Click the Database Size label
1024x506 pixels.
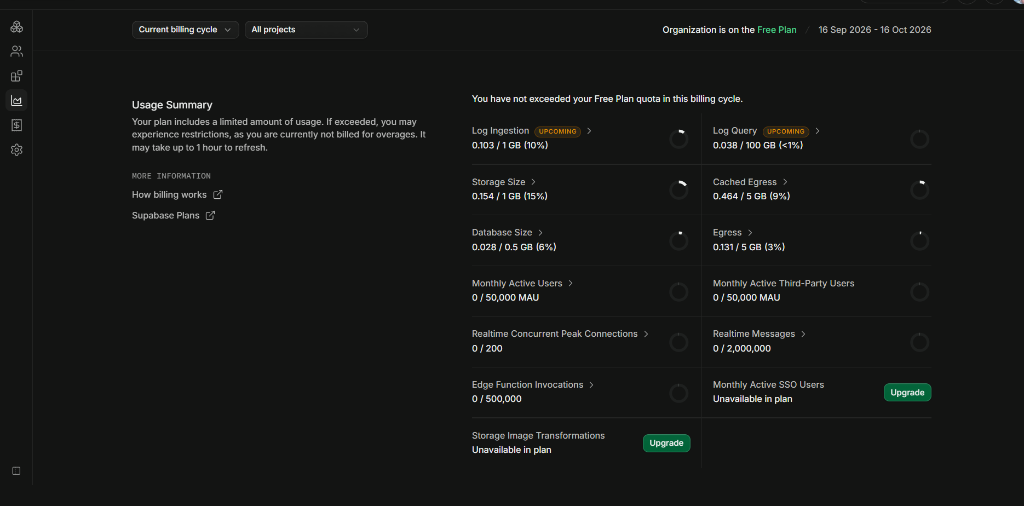coord(502,232)
